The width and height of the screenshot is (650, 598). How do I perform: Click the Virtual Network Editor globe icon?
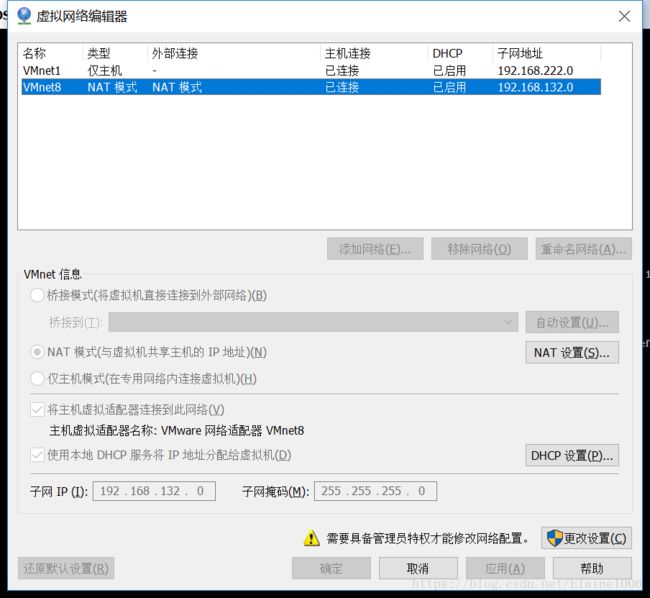[x=24, y=16]
